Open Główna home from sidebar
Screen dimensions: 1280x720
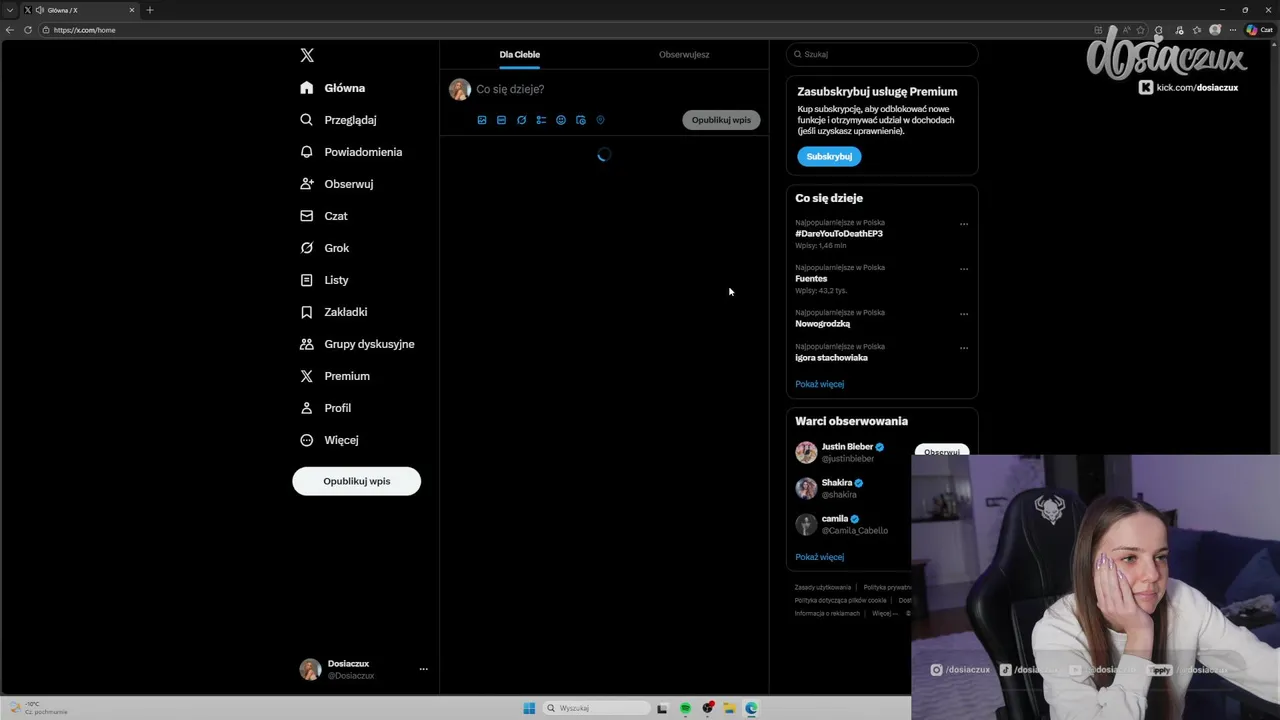[333, 88]
